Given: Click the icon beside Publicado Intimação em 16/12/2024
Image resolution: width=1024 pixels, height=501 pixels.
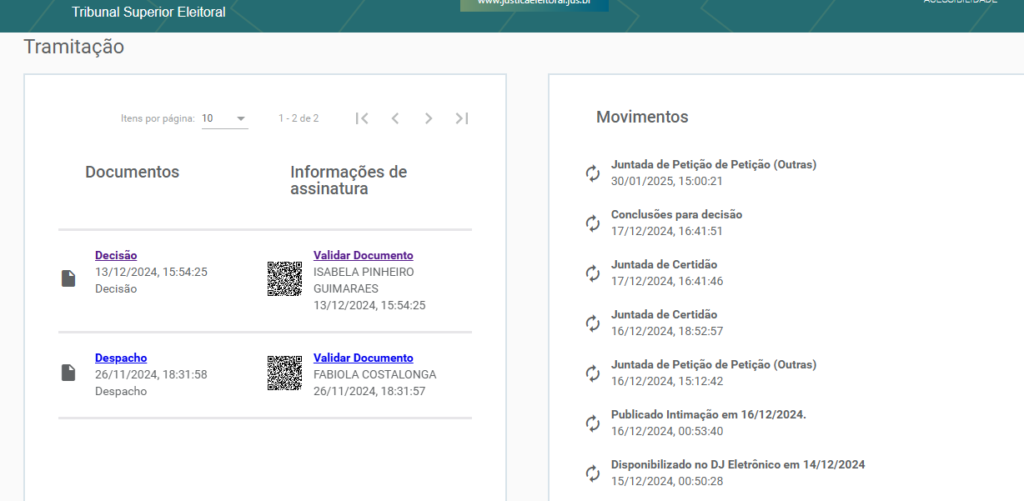Looking at the screenshot, I should coord(592,423).
